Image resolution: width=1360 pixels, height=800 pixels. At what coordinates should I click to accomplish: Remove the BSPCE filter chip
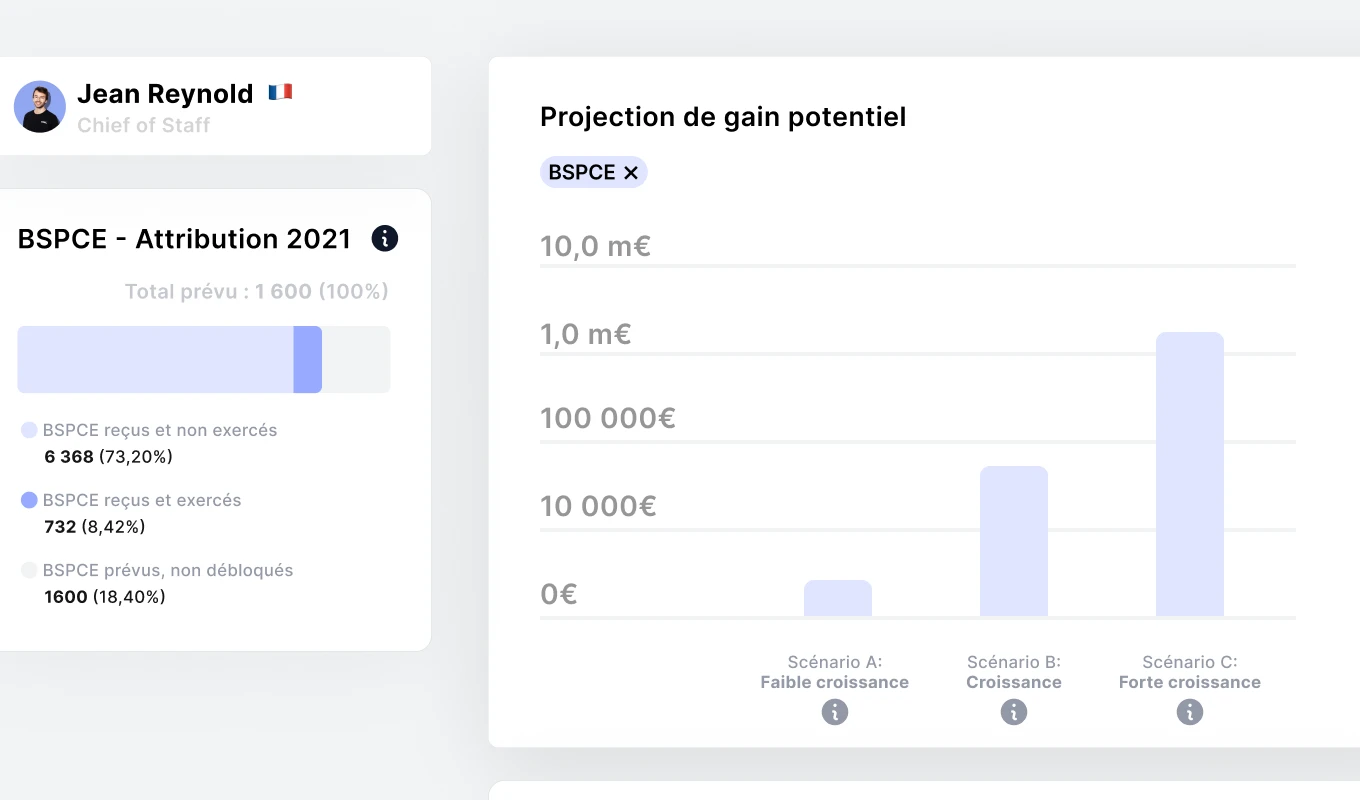(631, 171)
